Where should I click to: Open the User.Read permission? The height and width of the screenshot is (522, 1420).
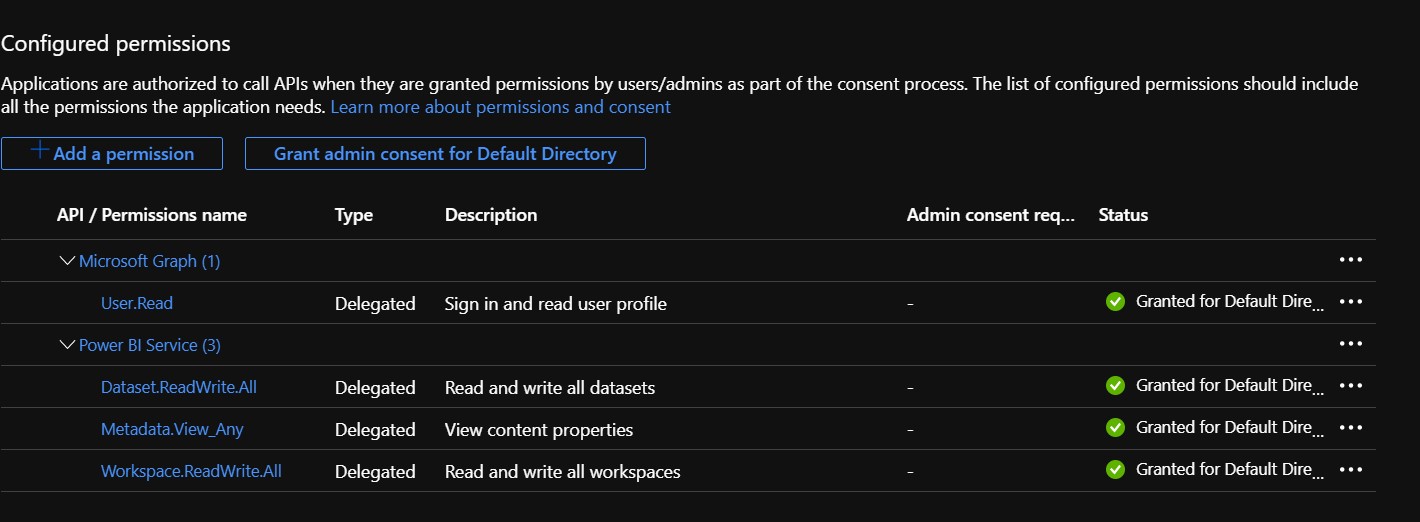click(137, 303)
